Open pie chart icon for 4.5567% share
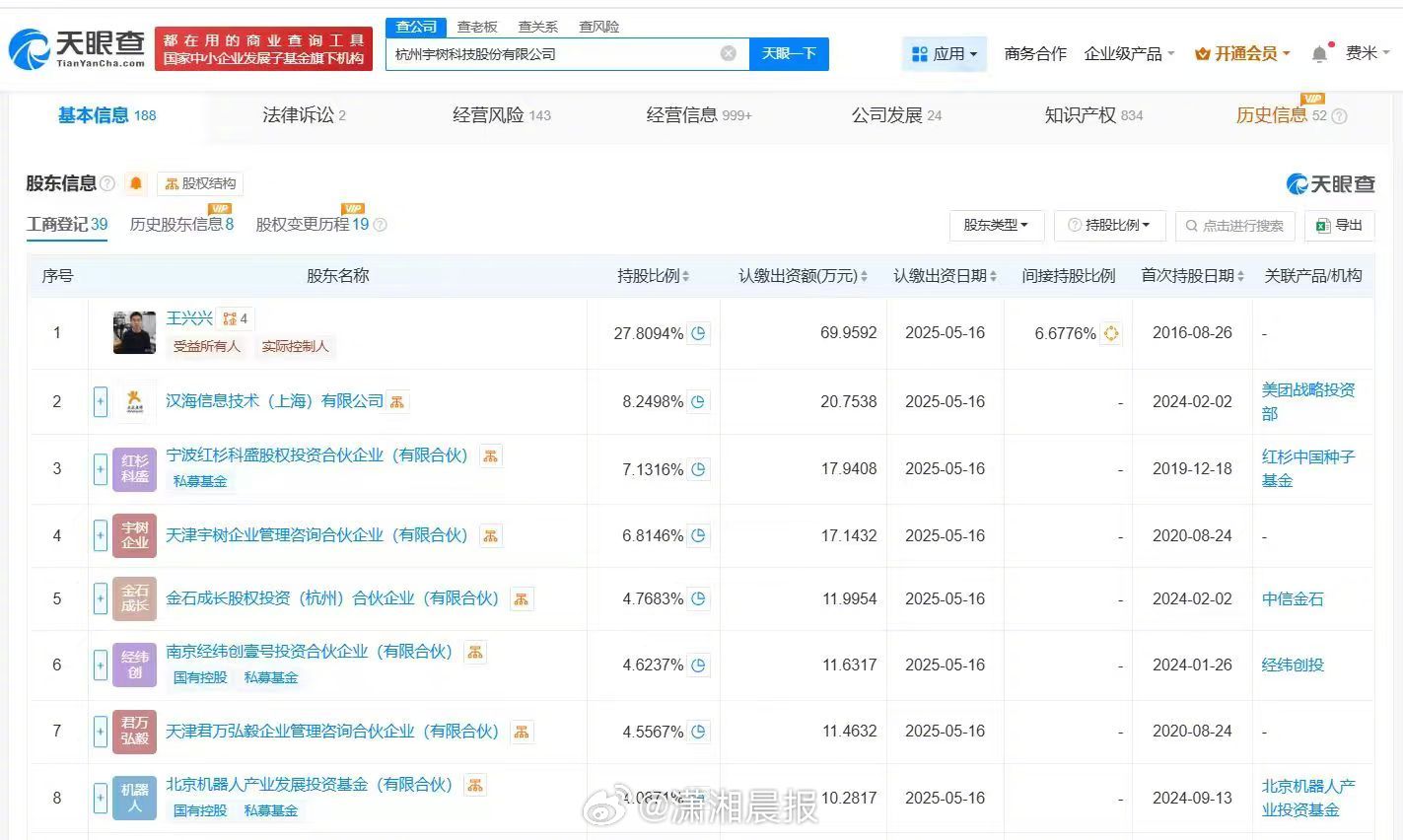 click(x=699, y=732)
